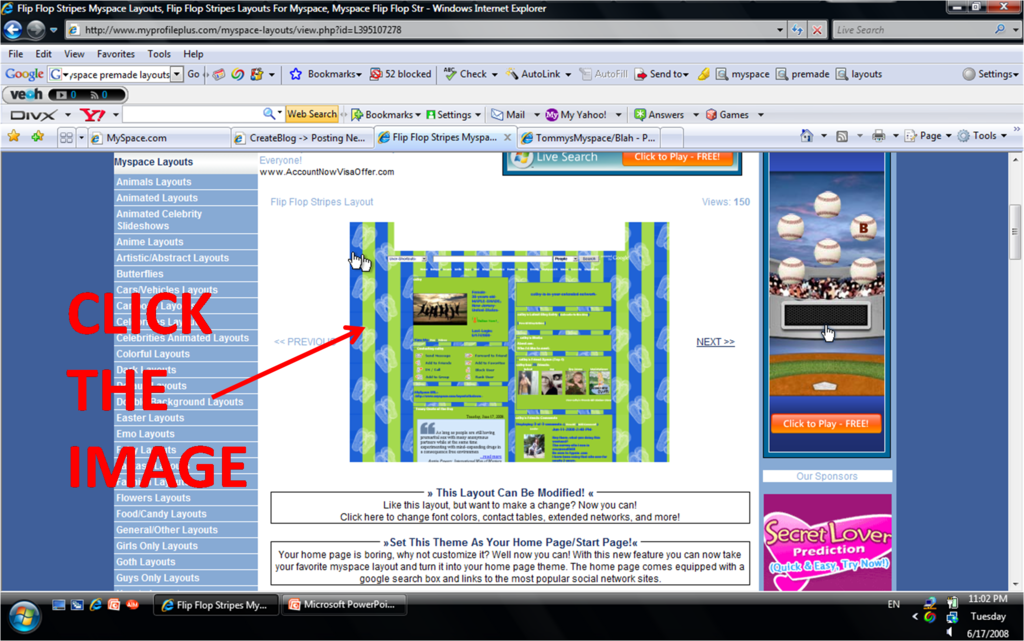Open Google Bookmarks star menu
Viewport: 1024px width, 641px height.
tap(325, 74)
